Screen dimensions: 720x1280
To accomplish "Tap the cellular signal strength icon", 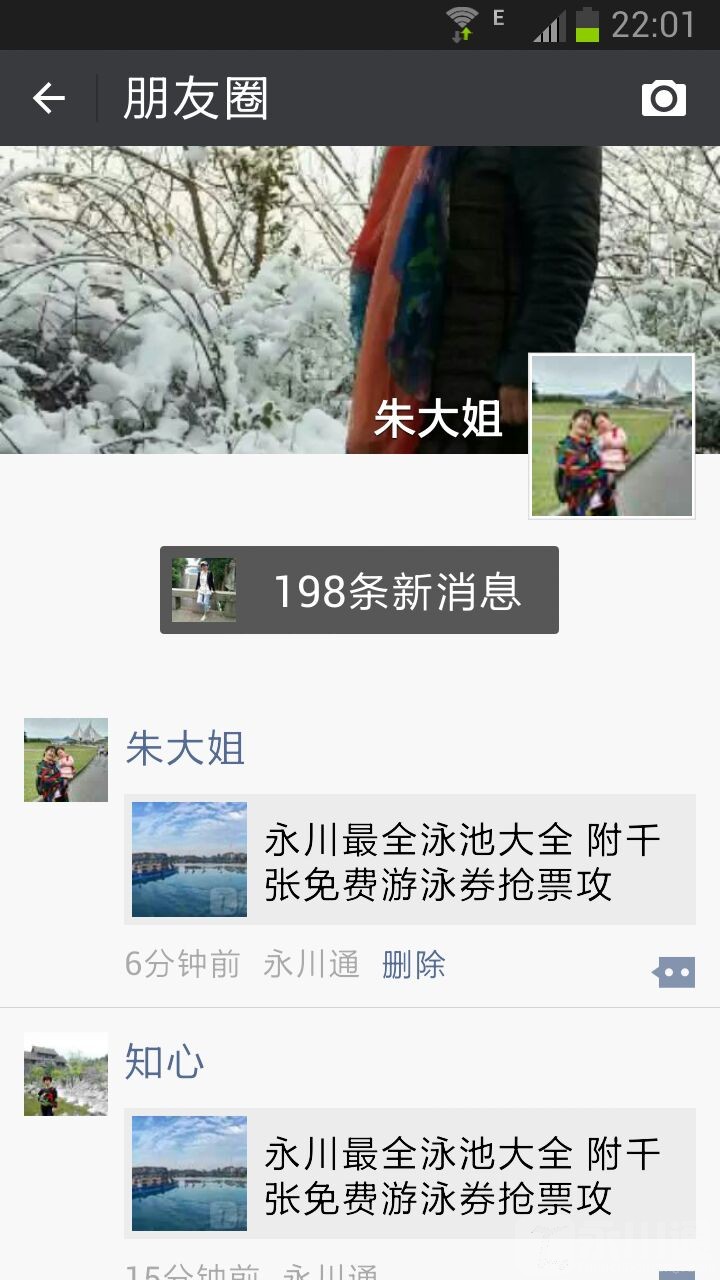I will (x=549, y=25).
